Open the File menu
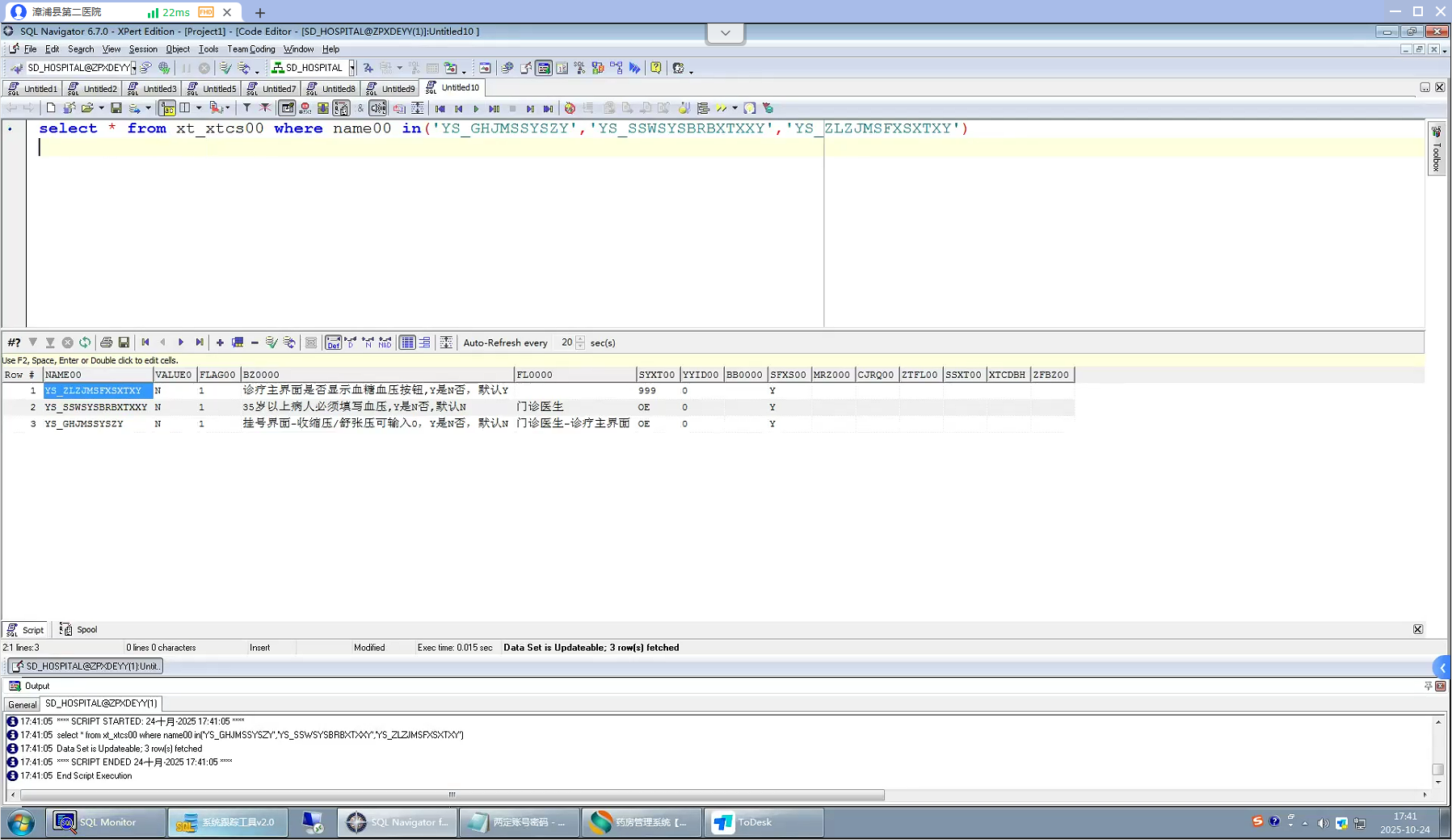The width and height of the screenshot is (1452, 840). pos(30,49)
